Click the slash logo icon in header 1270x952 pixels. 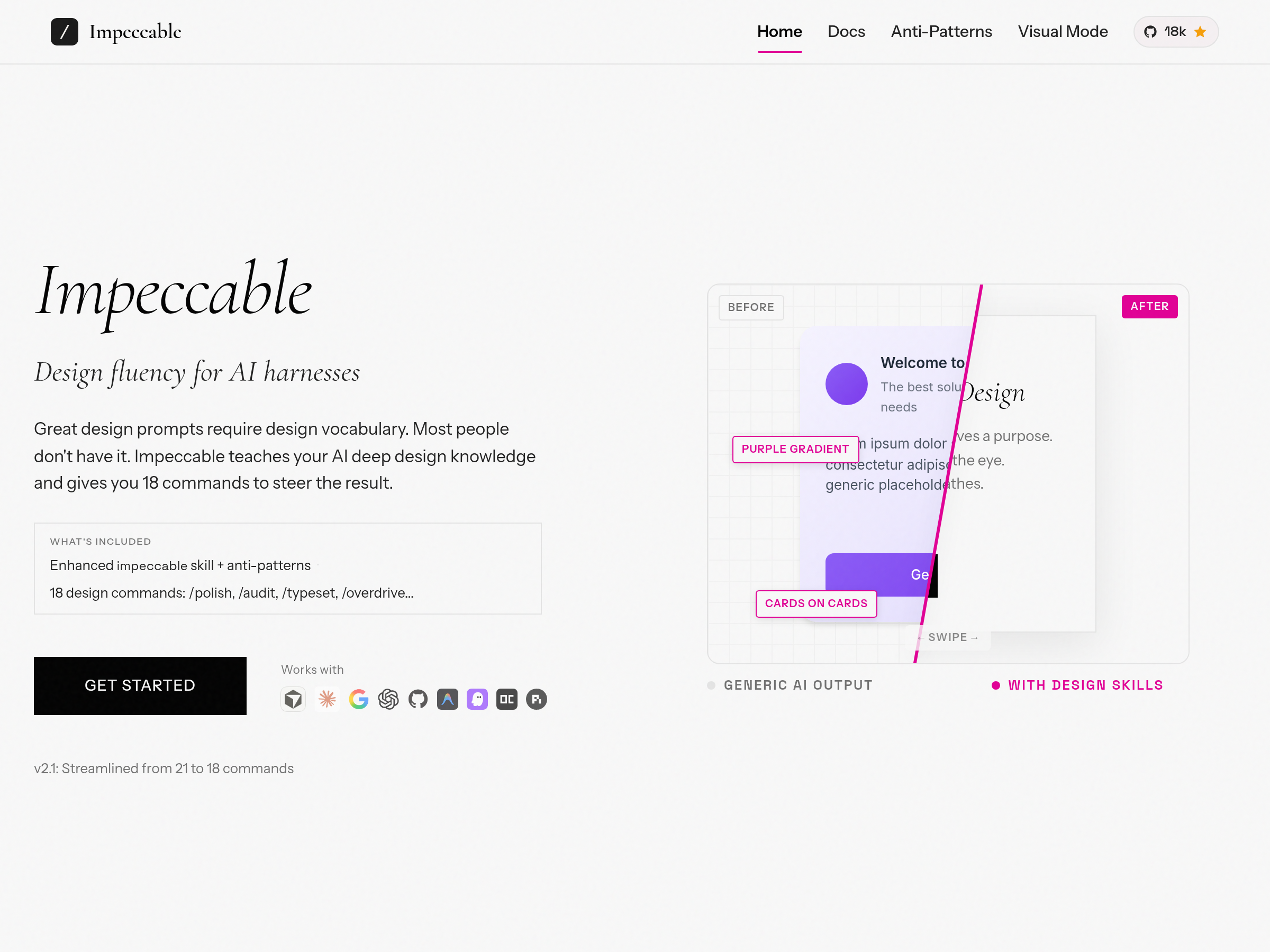click(65, 32)
